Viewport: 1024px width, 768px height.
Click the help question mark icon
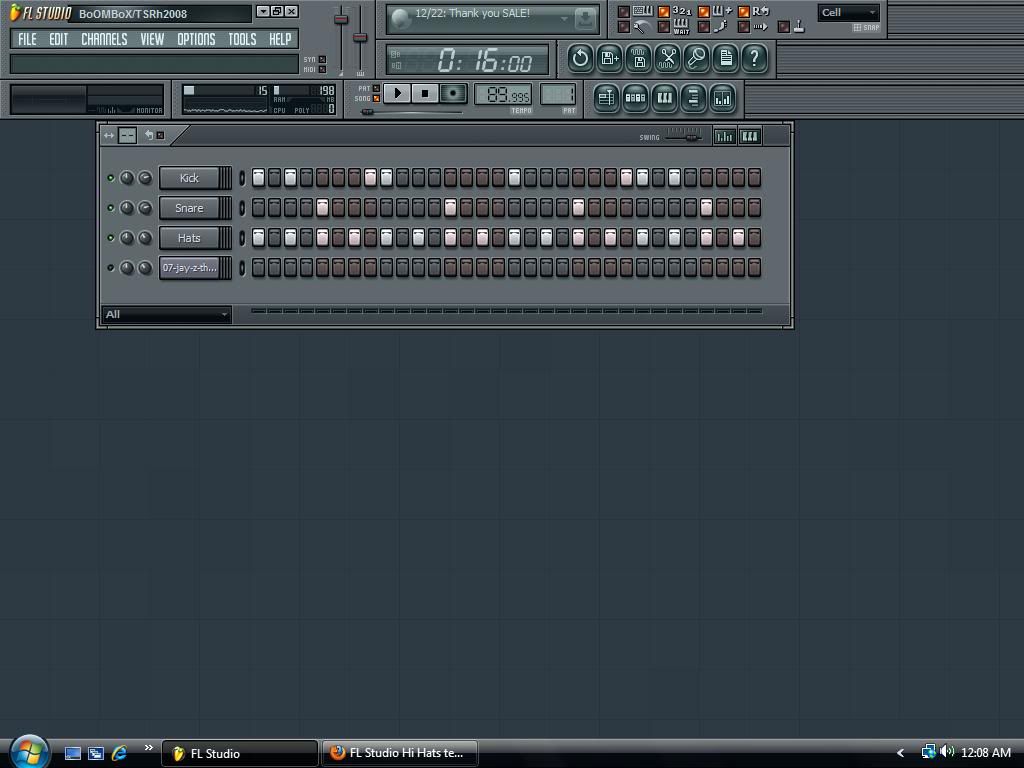point(754,59)
